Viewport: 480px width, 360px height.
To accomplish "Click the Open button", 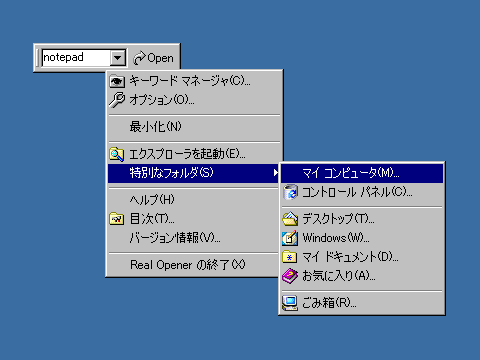I will point(154,58).
